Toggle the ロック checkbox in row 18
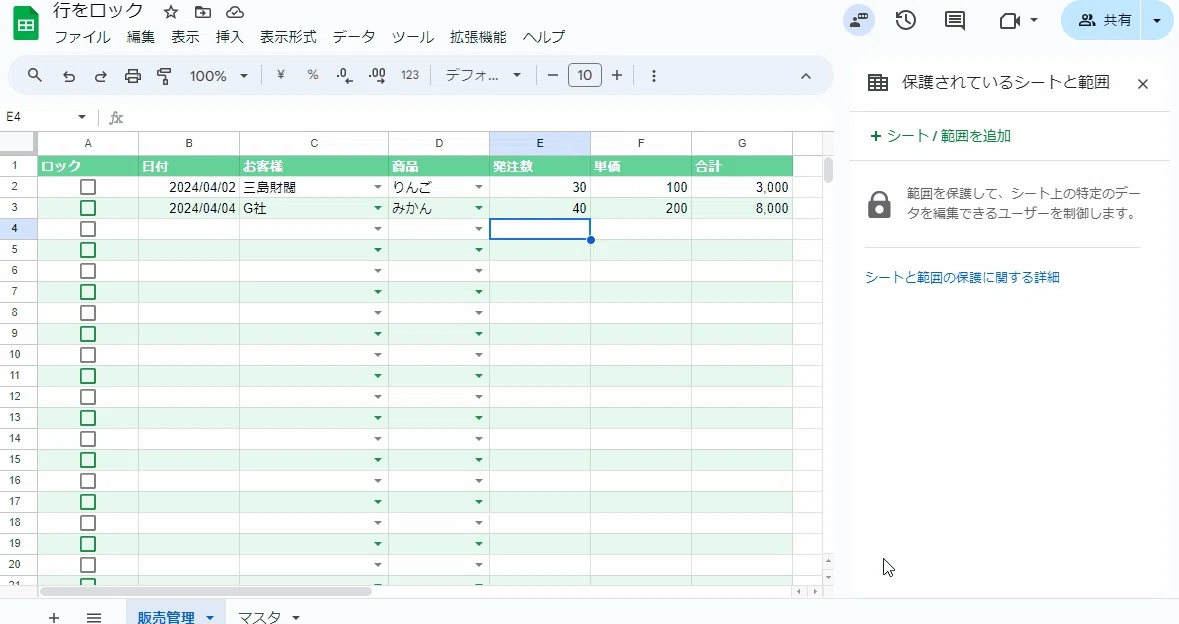The image size is (1179, 624). [88, 523]
